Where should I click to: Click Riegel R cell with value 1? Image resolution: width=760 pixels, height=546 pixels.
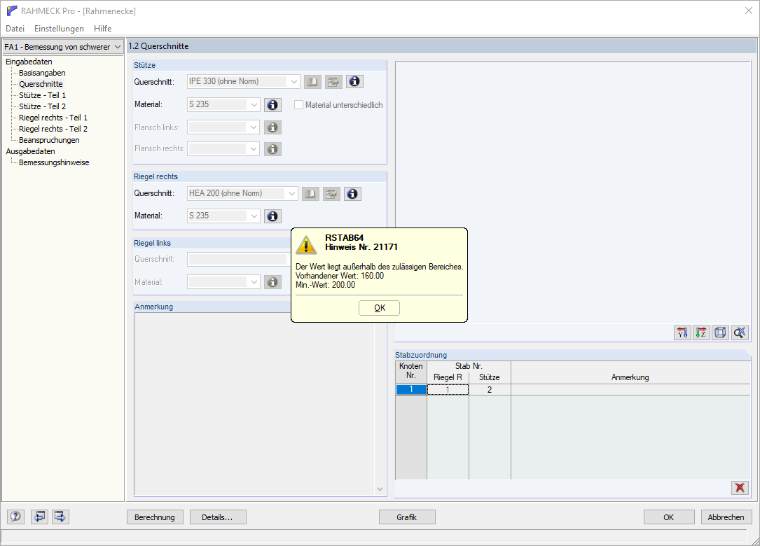[x=448, y=389]
